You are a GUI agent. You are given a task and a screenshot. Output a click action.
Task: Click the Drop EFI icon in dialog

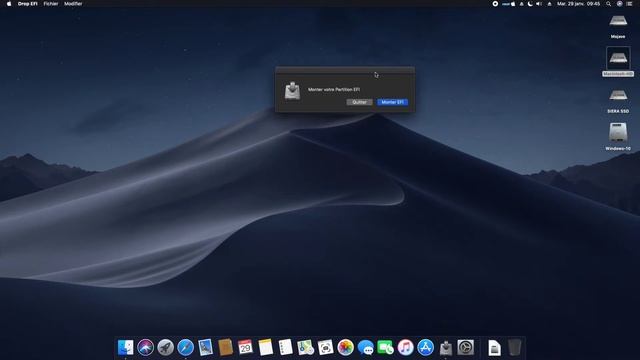[x=292, y=91]
